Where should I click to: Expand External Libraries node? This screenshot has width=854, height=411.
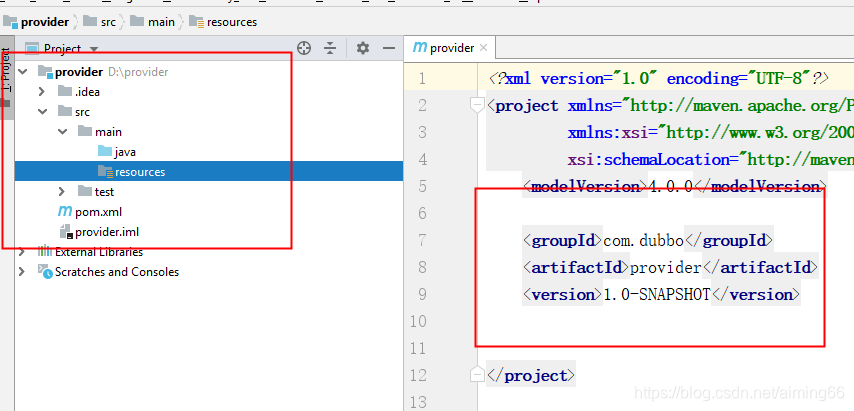tap(22, 252)
